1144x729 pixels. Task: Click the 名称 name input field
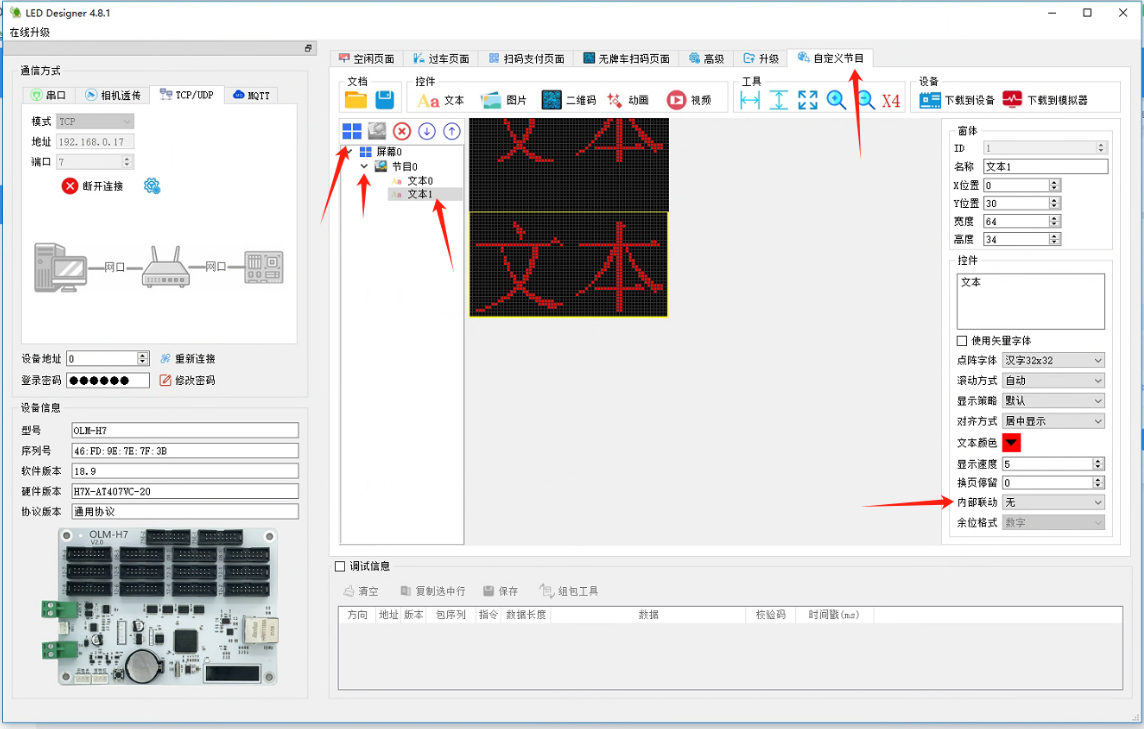pos(1046,166)
